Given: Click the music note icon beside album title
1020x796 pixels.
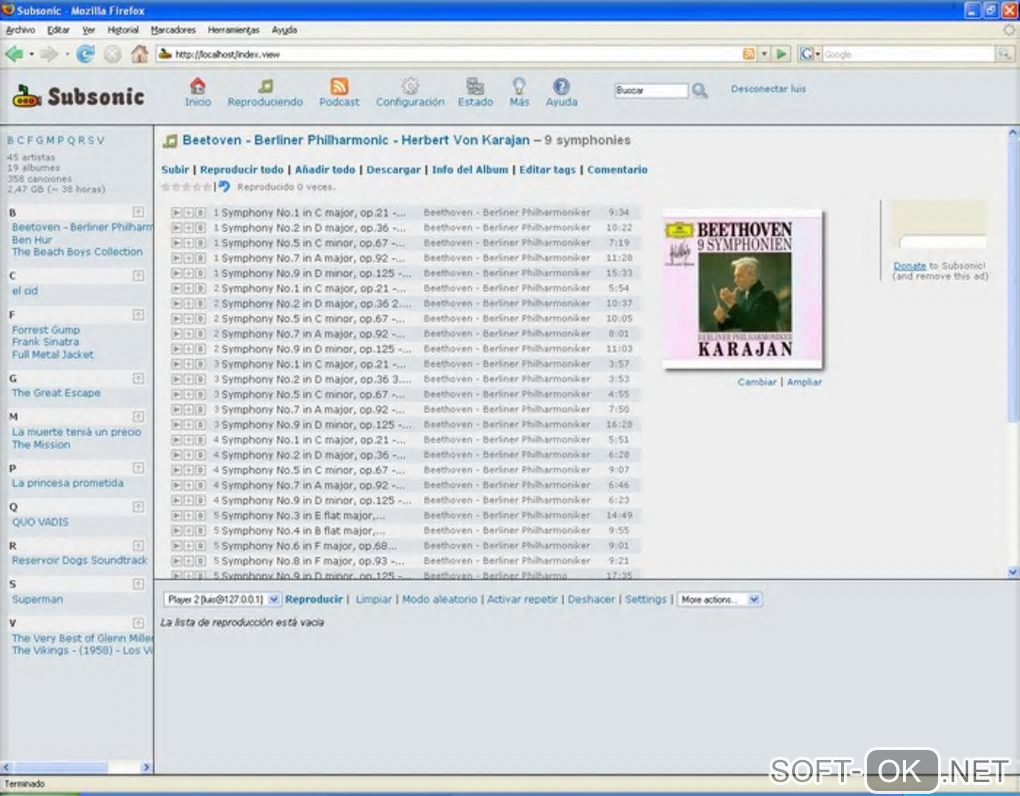Looking at the screenshot, I should click(170, 140).
